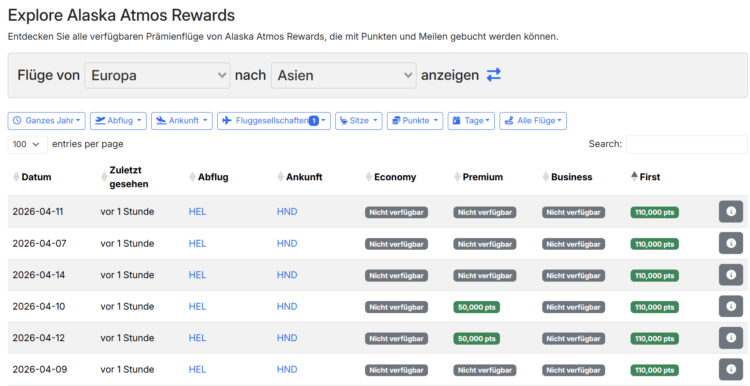This screenshot has width=750, height=386.
Task: Open the Alle Flüge filter dropdown
Action: click(533, 121)
